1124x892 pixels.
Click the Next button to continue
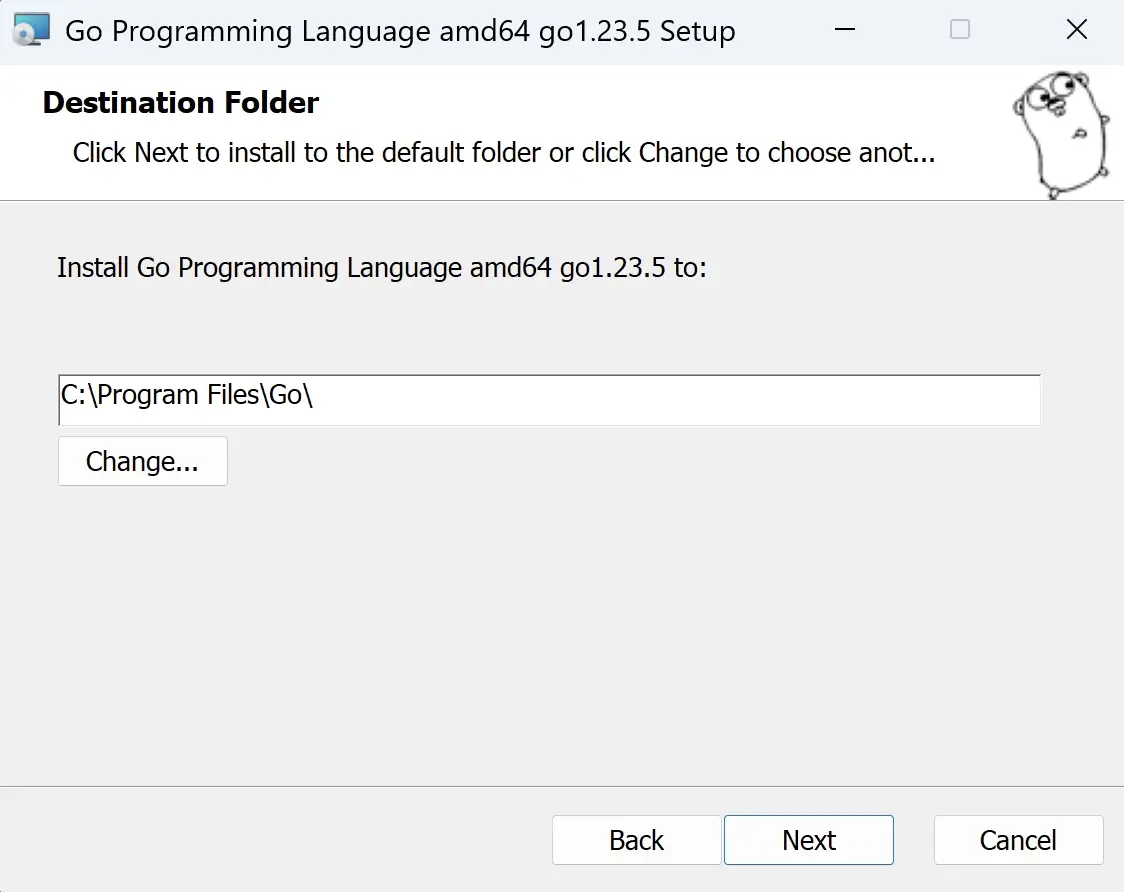[x=809, y=840]
